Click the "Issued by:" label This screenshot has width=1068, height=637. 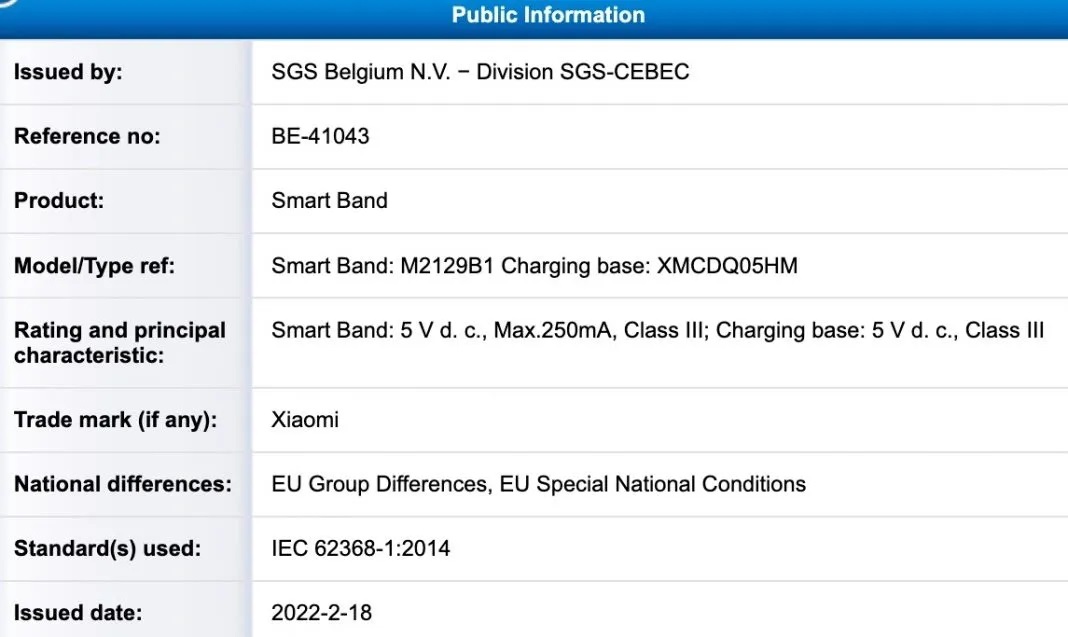[x=68, y=73]
